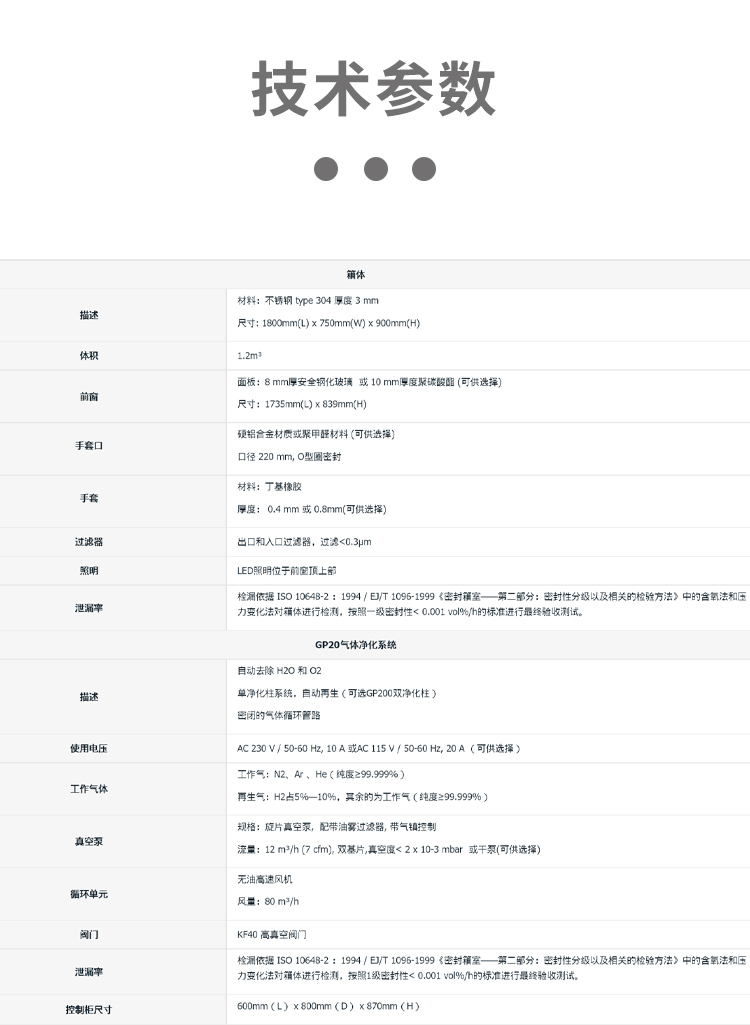Click the 过滤器 row label
The image size is (750, 1025).
point(89,541)
